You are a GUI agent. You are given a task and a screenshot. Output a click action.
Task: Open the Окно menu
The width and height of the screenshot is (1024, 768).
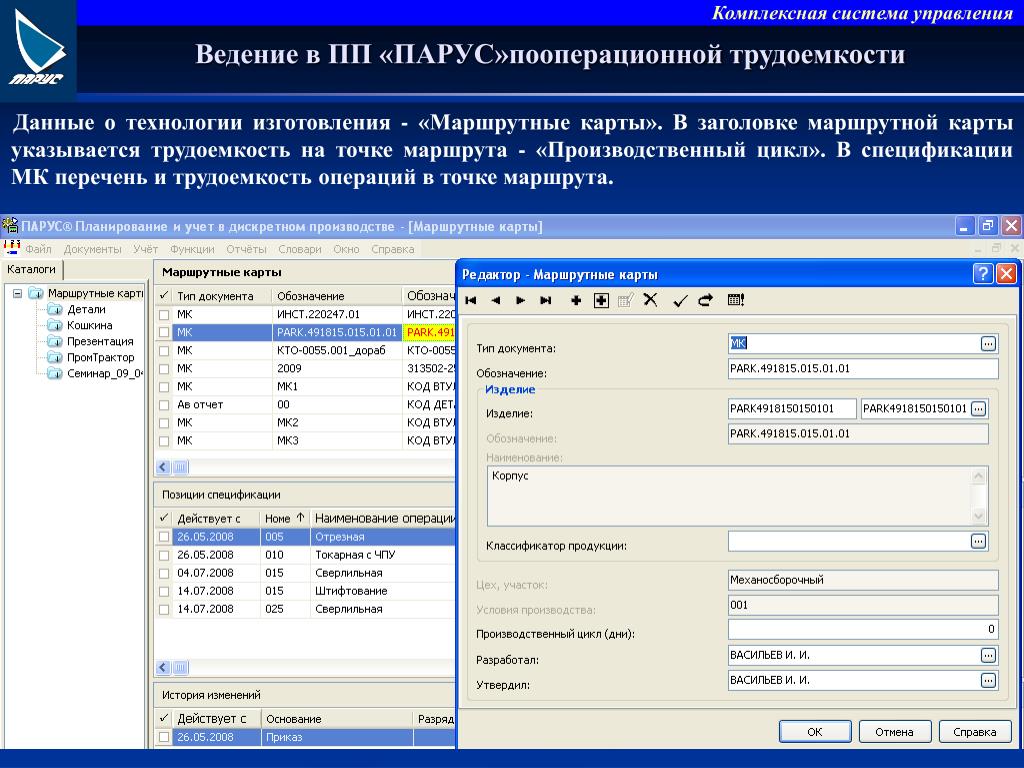pyautogui.click(x=346, y=249)
